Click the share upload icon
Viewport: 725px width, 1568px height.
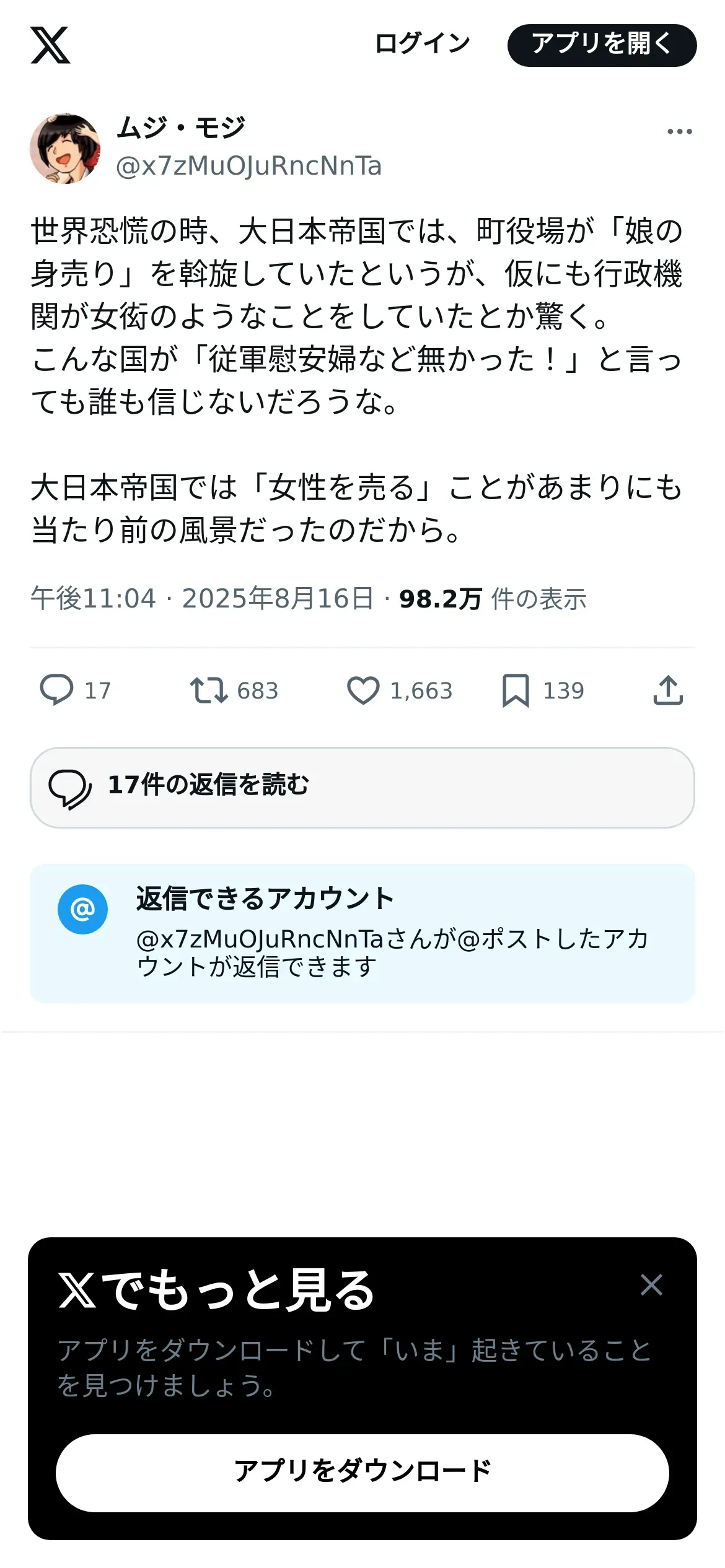tap(668, 690)
